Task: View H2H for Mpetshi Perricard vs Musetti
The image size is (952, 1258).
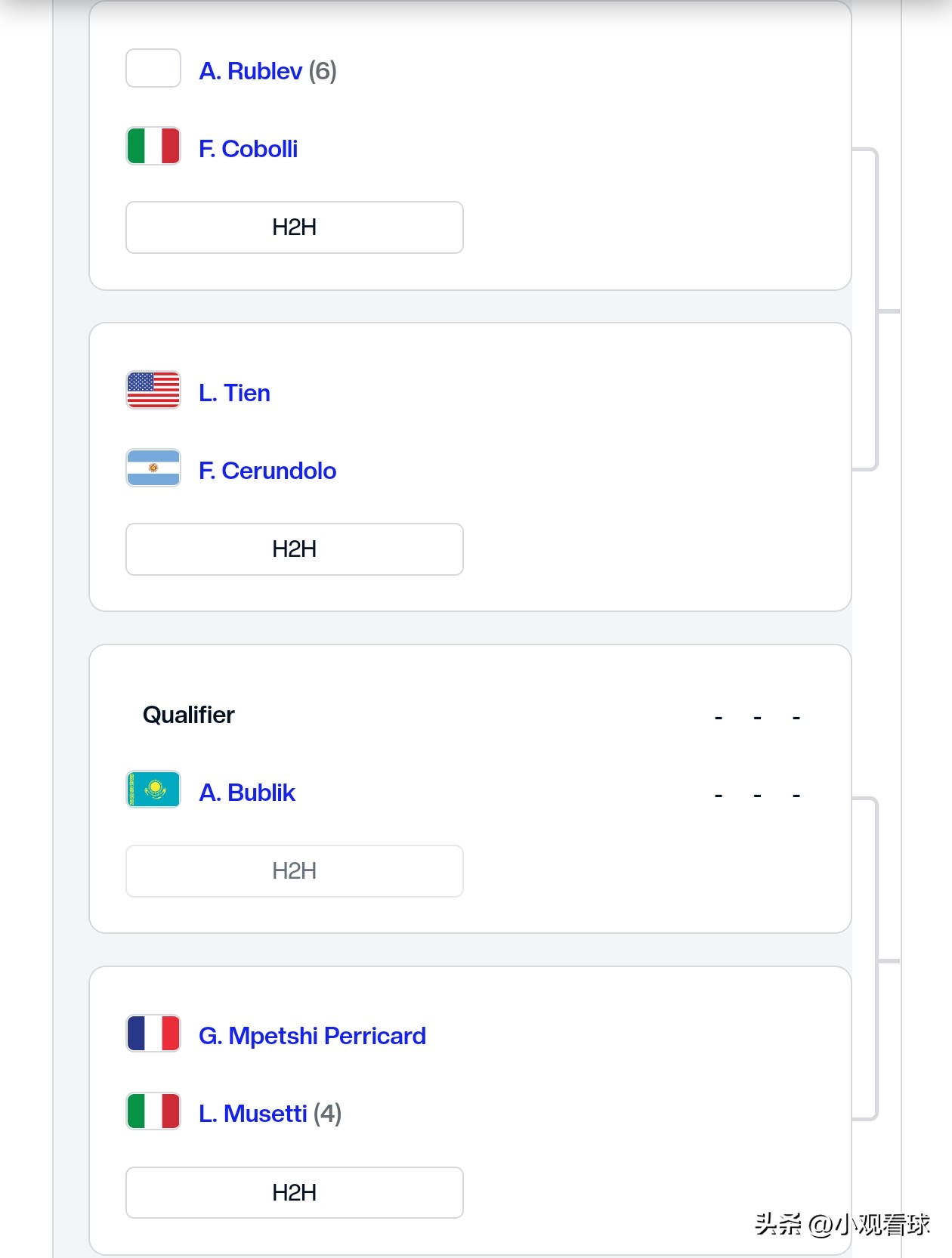Action: click(x=294, y=1193)
